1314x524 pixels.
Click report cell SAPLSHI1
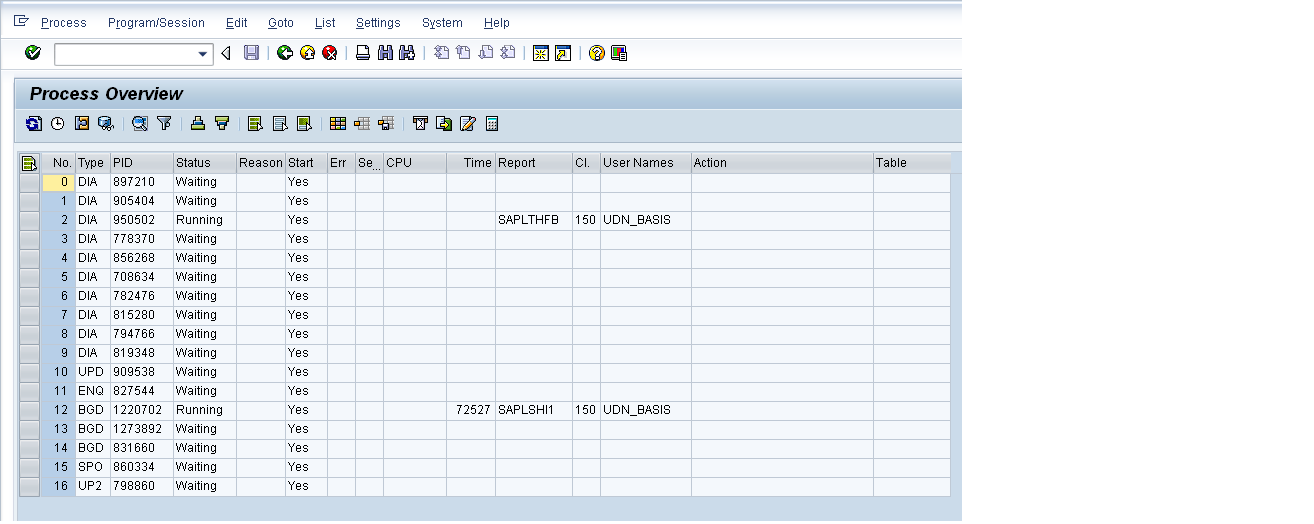533,410
